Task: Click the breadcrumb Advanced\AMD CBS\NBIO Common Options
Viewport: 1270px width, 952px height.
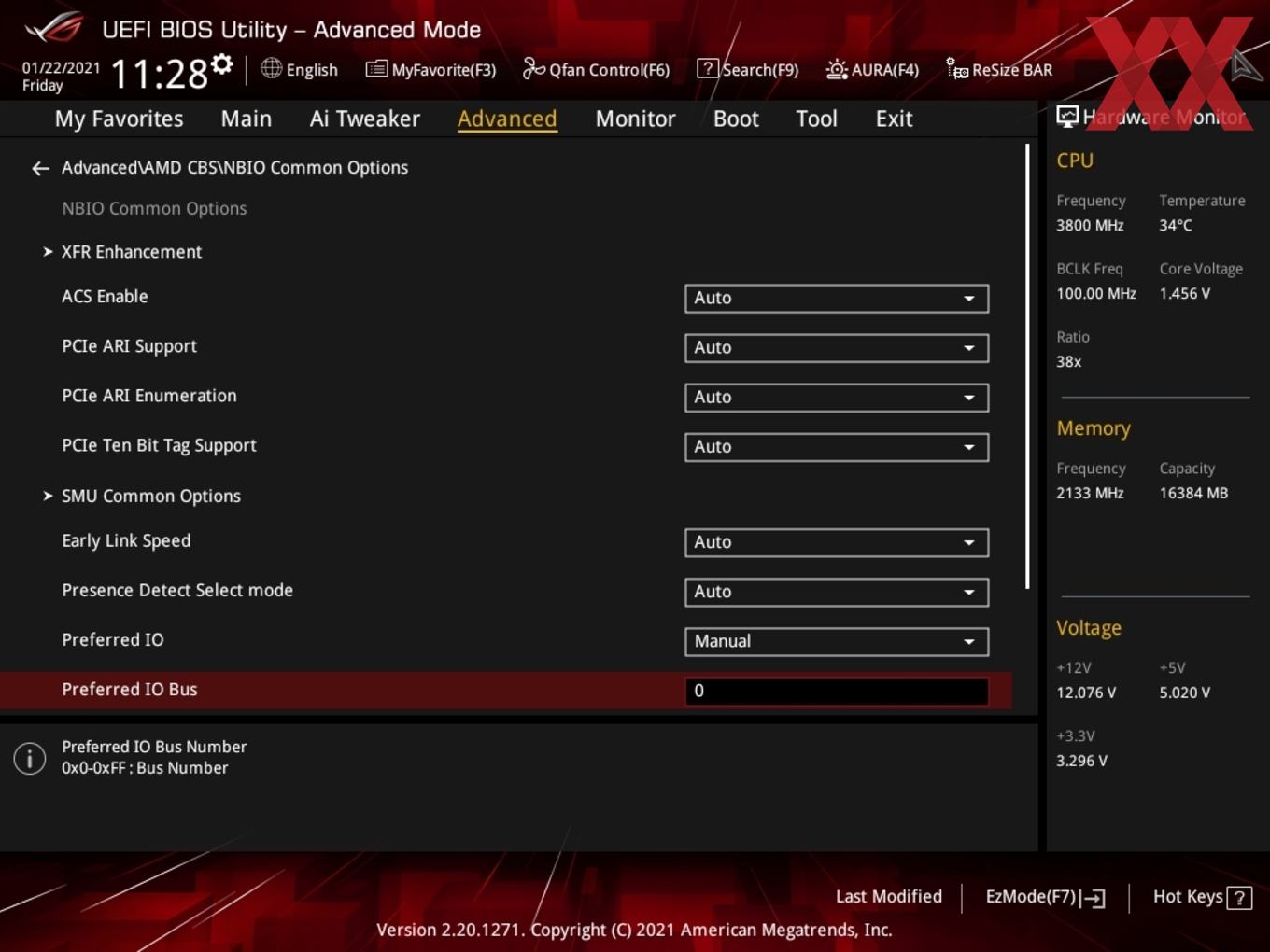Action: coord(234,168)
